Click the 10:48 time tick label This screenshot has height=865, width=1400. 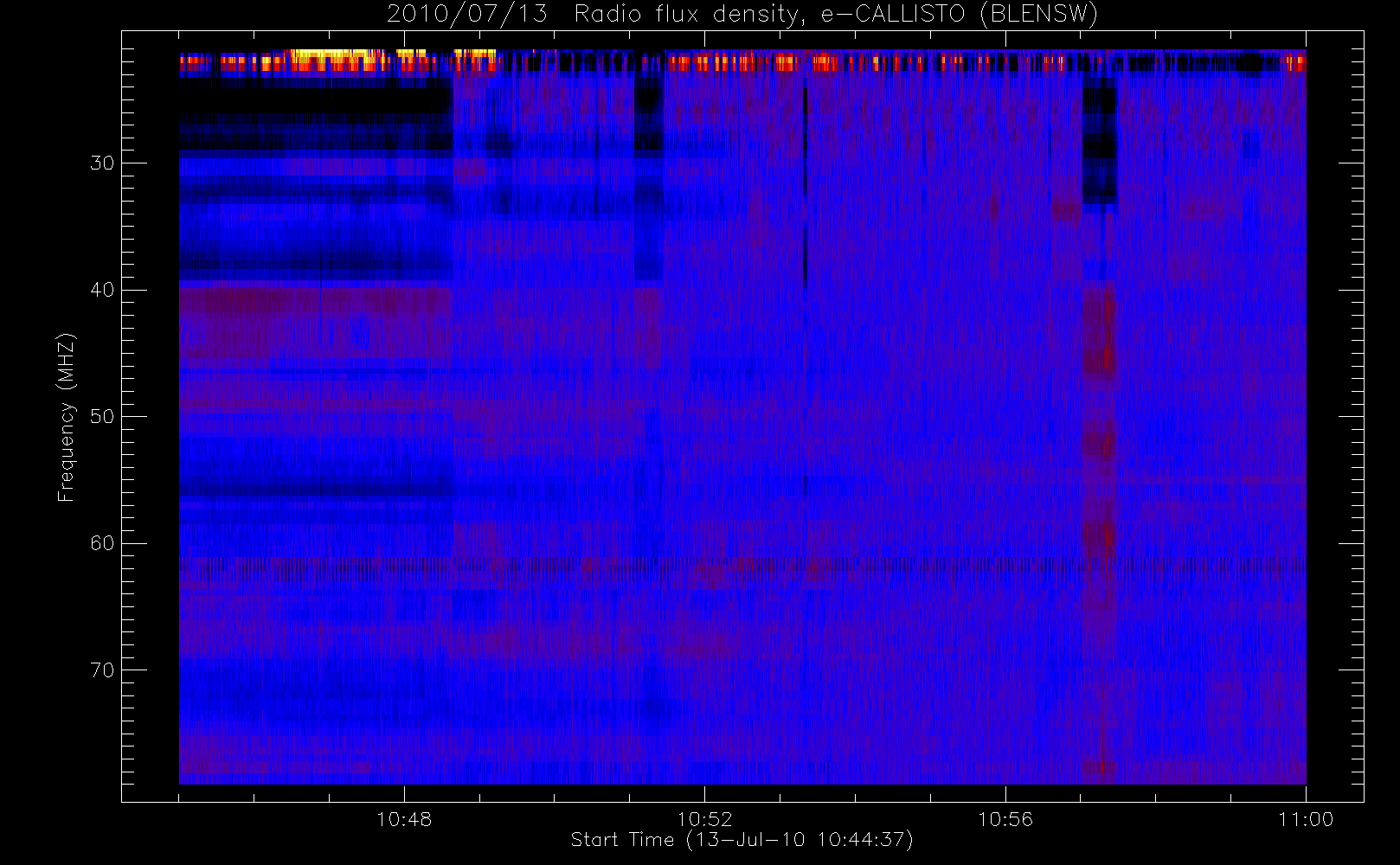[404, 819]
